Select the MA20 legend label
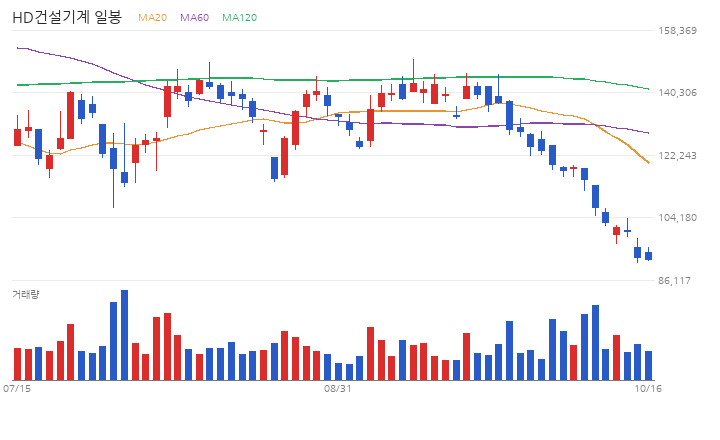This screenshot has width=720, height=440. [x=152, y=17]
